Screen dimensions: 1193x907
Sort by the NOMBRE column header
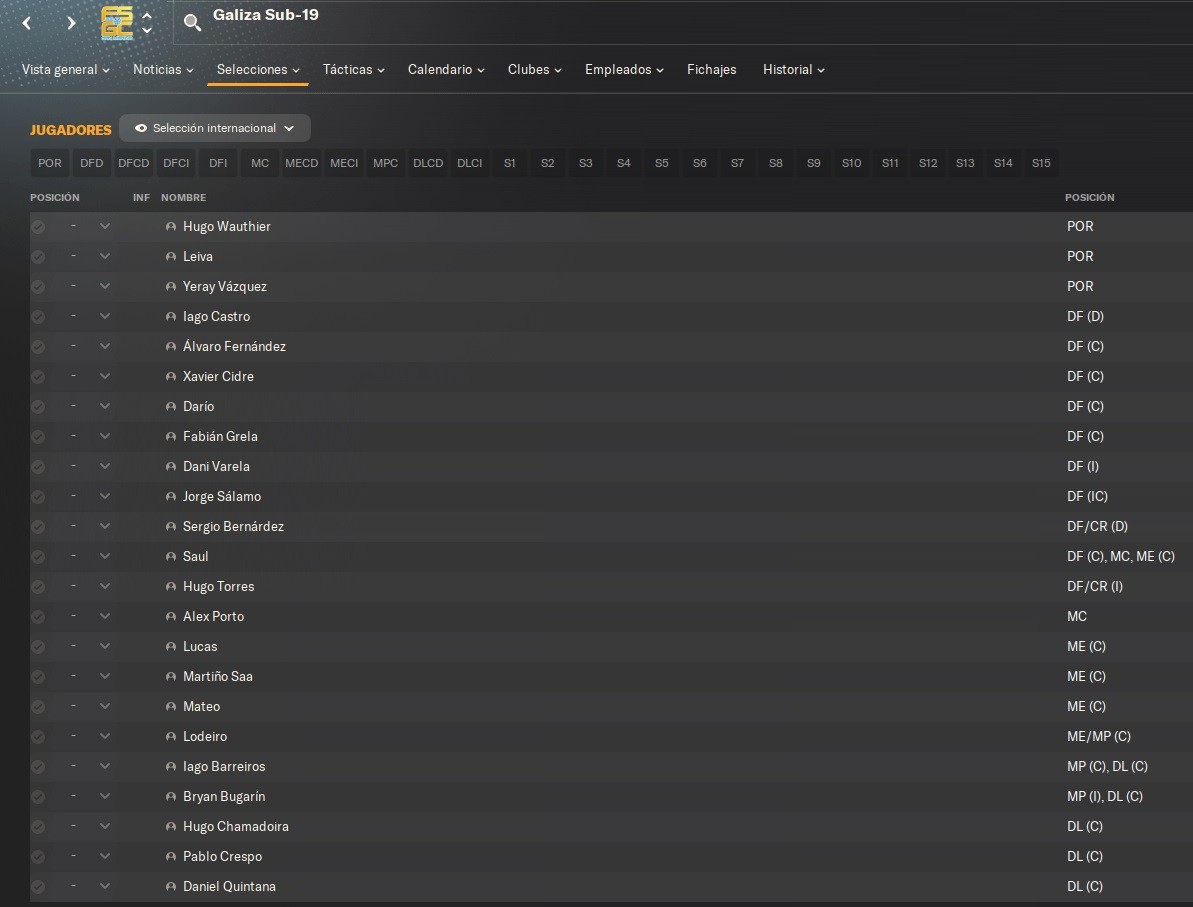(183, 197)
